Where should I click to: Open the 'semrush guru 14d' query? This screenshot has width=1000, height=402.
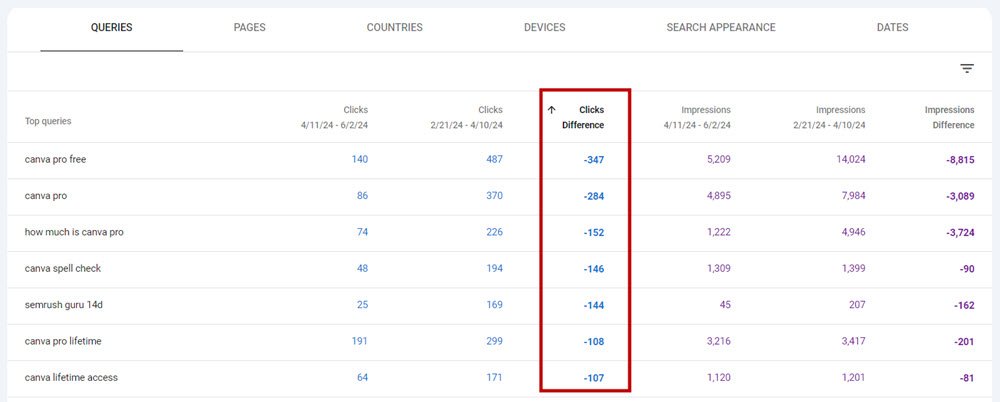pos(65,305)
